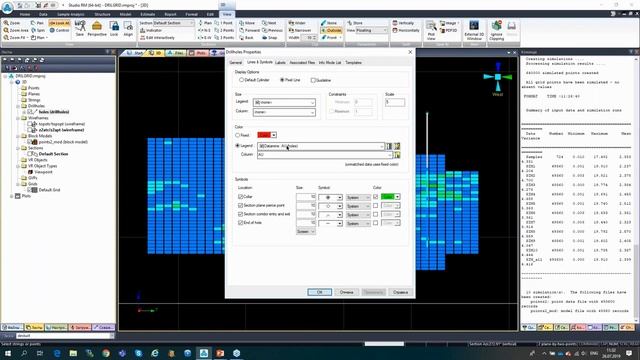The width and height of the screenshot is (640, 360).
Task: Click the Scale input field
Action: pos(395,102)
